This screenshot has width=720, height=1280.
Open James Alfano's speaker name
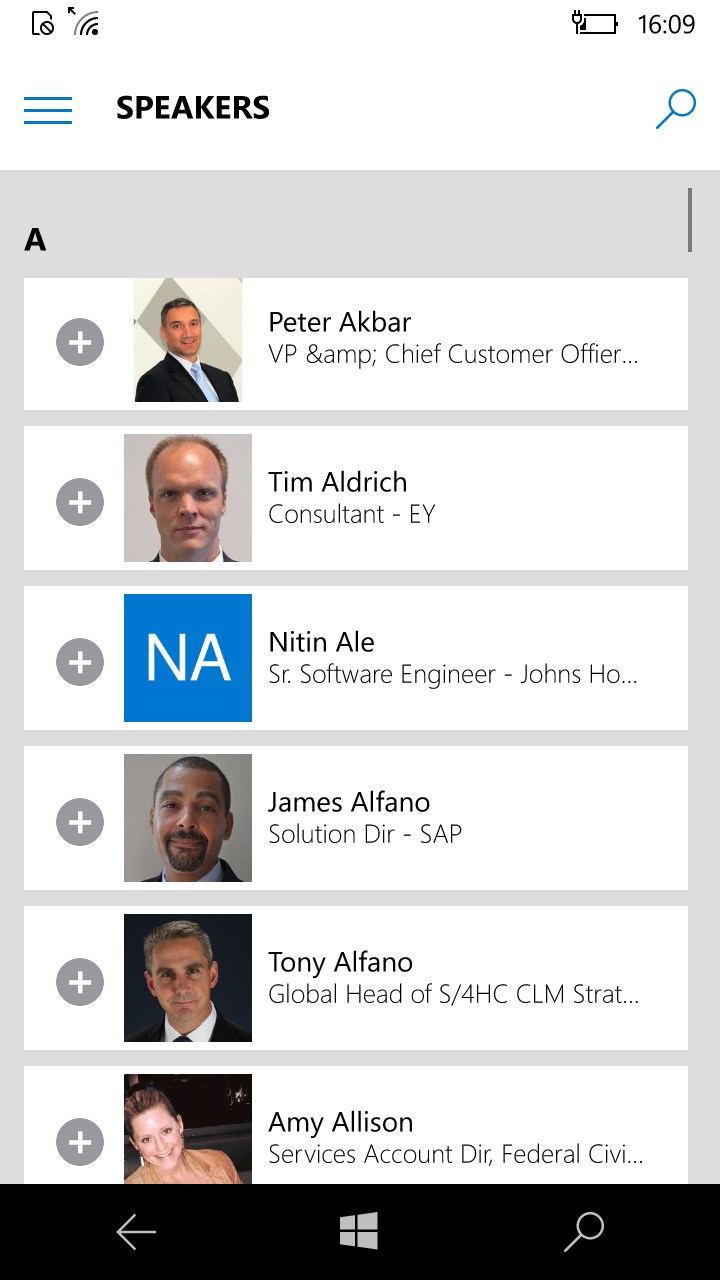[x=349, y=802]
